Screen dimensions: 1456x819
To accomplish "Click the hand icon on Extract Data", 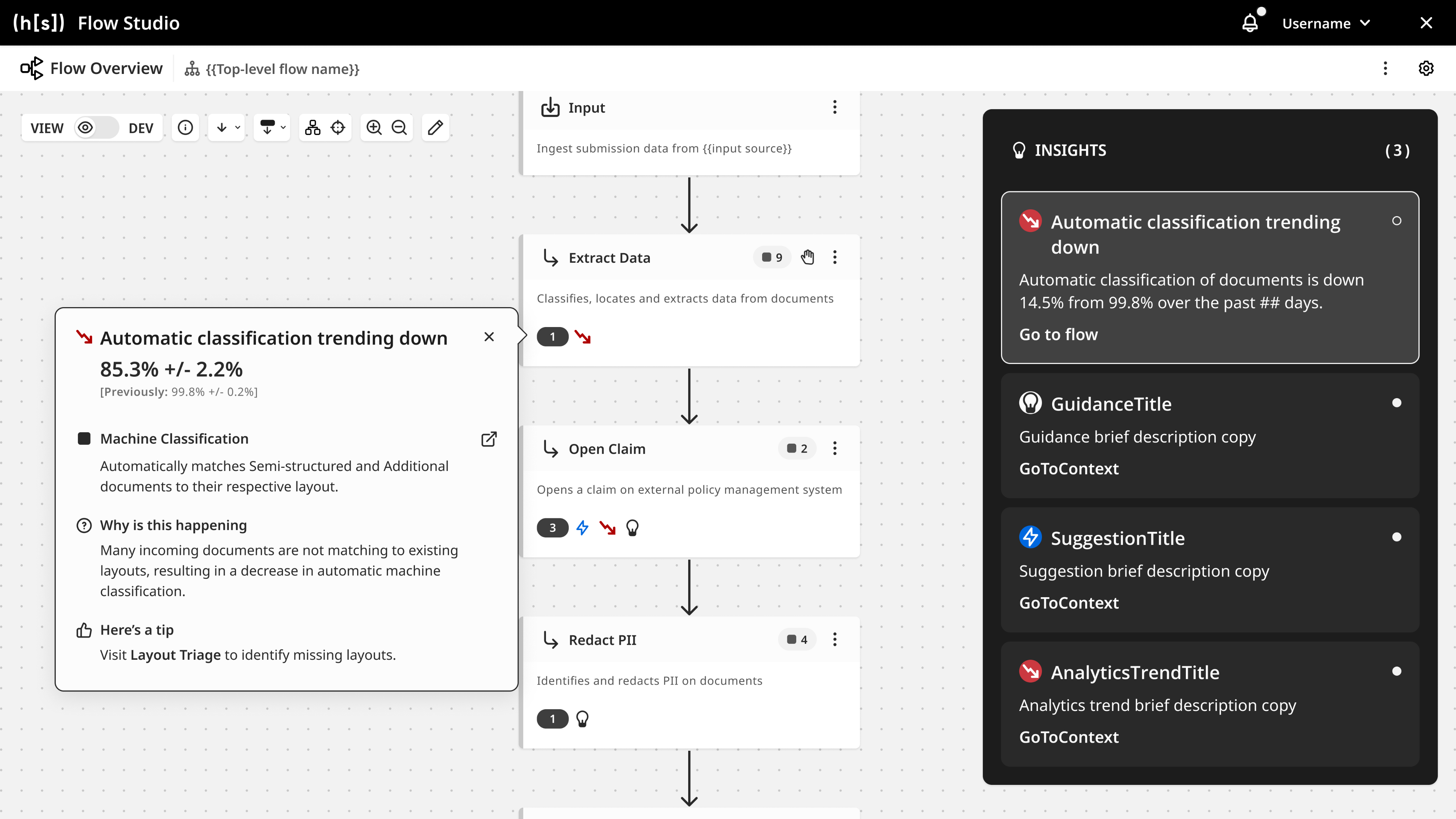I will 808,258.
